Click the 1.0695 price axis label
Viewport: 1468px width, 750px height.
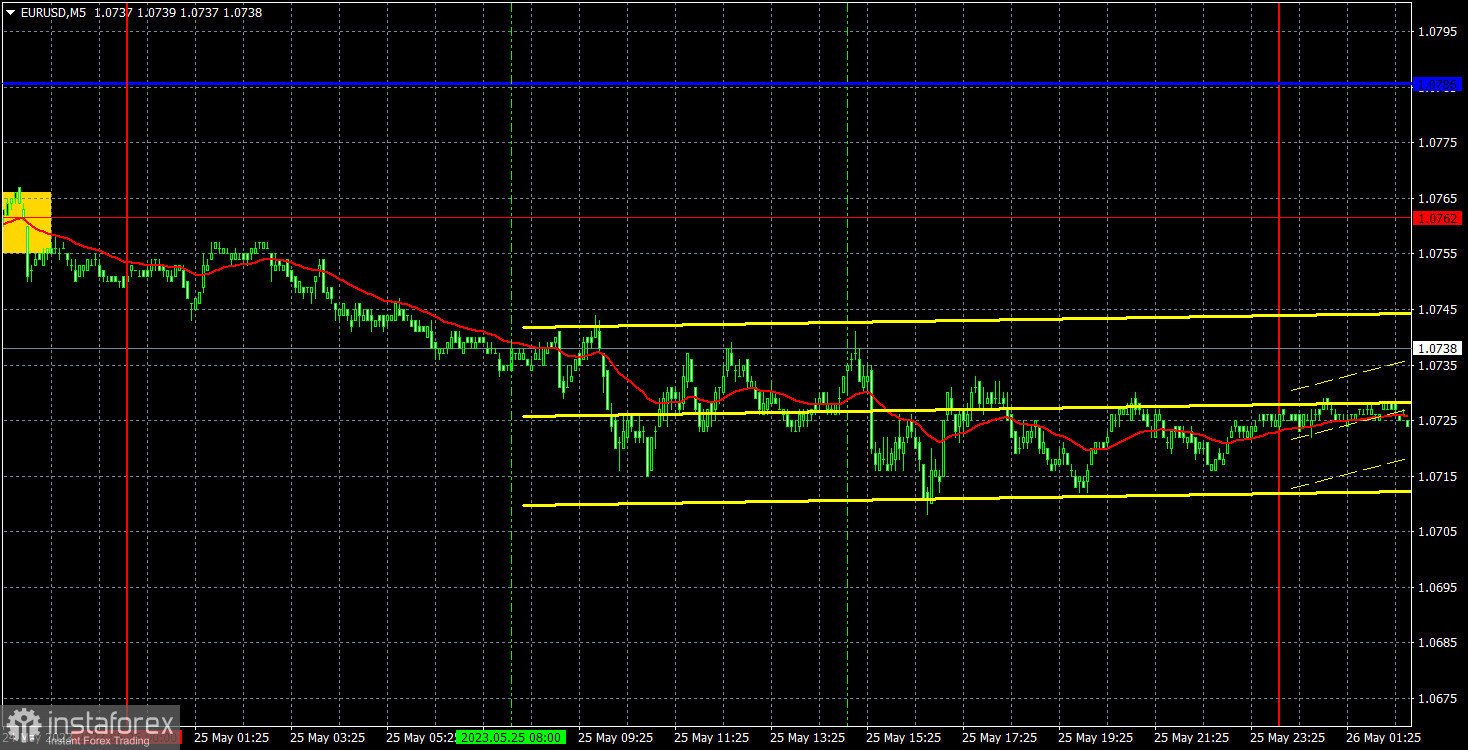[x=1437, y=588]
